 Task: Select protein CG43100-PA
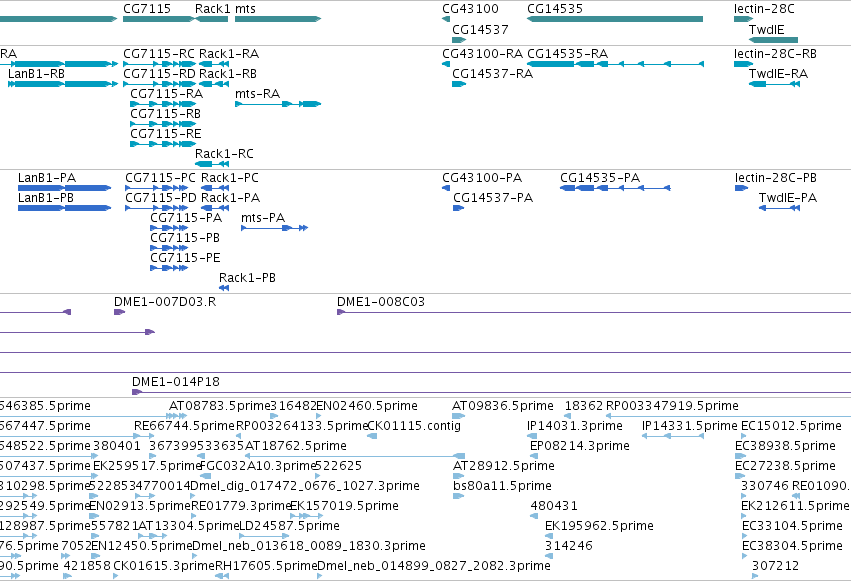tap(482, 178)
